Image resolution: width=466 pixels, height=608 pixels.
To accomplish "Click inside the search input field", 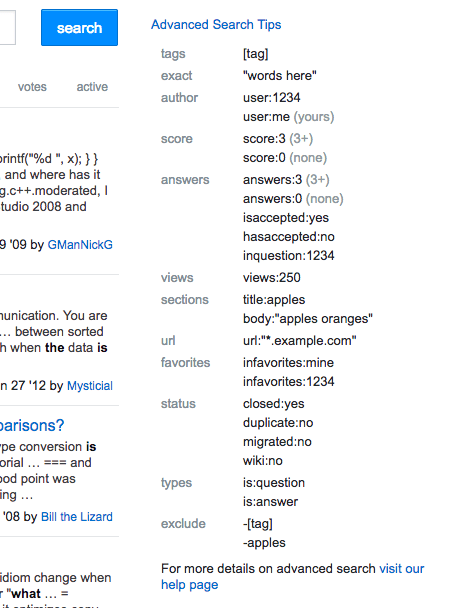I will coord(7,28).
